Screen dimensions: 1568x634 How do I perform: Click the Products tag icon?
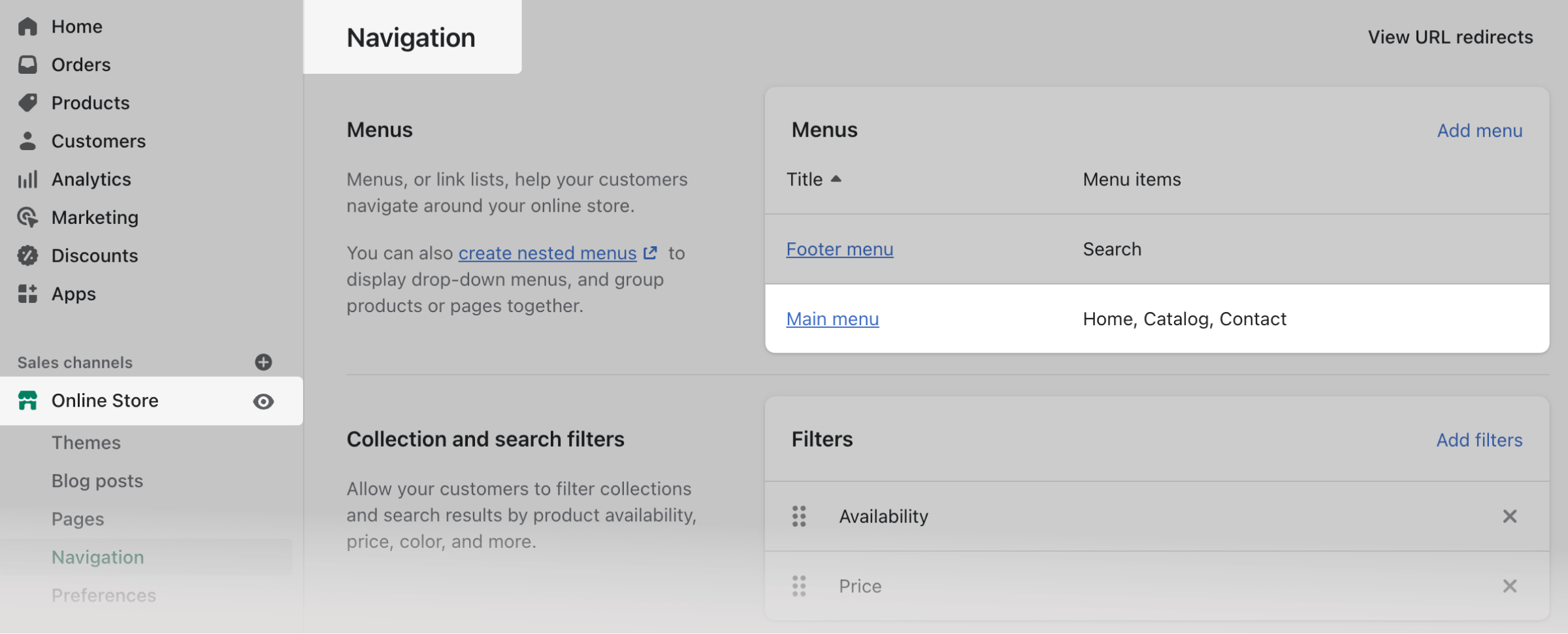[27, 103]
